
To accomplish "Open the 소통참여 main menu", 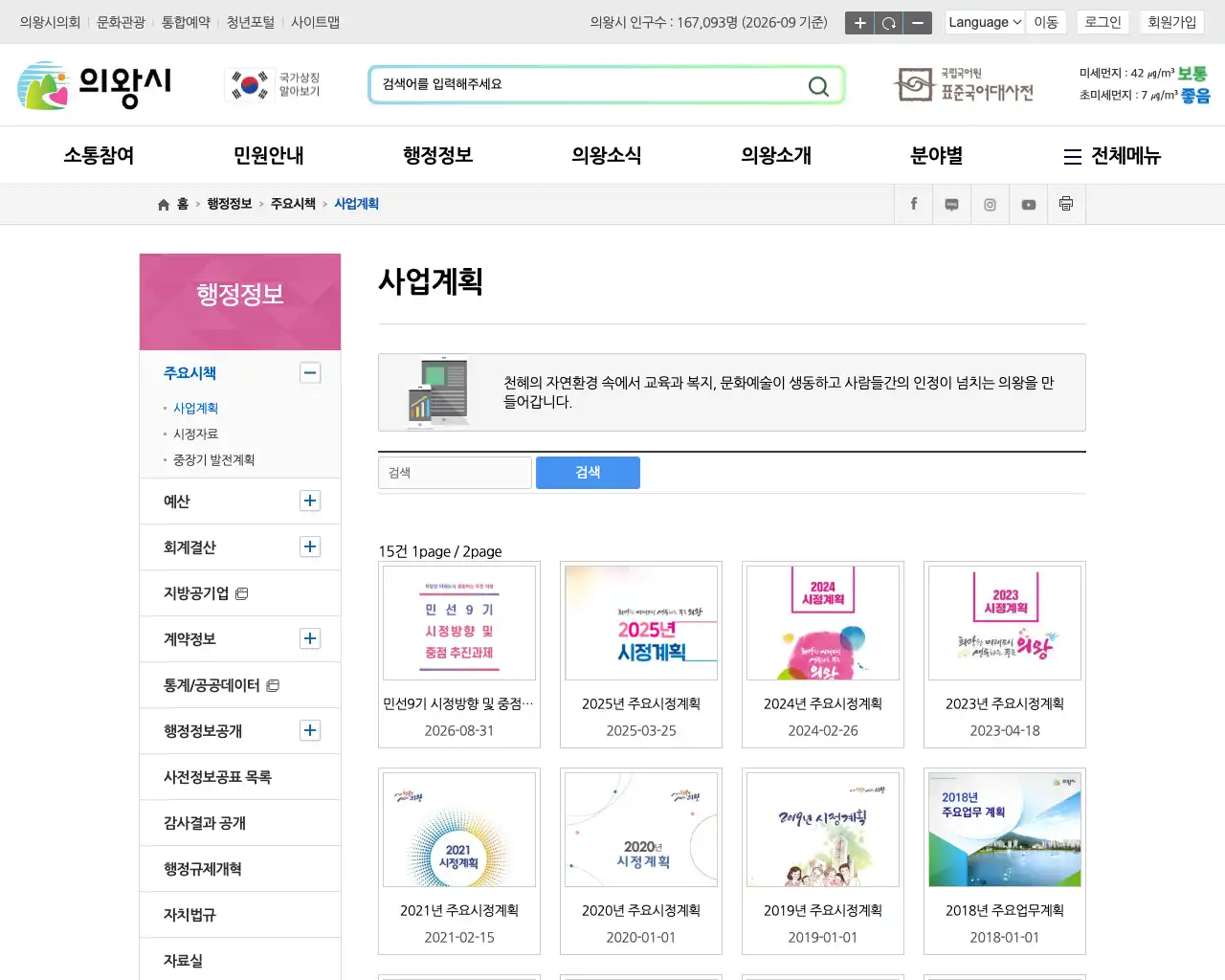I will tap(99, 156).
